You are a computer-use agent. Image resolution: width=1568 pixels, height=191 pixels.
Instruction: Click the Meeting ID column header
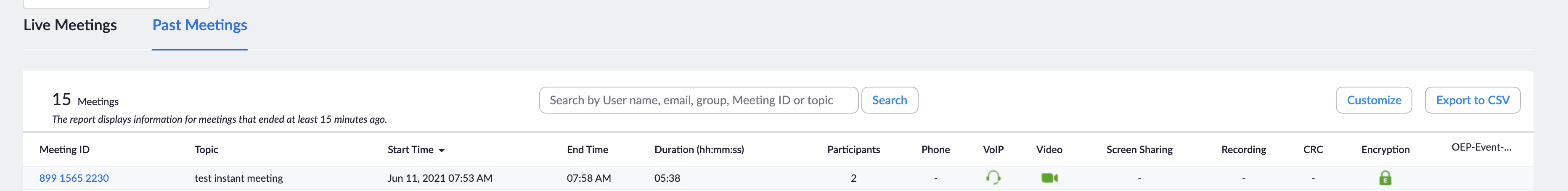click(64, 150)
